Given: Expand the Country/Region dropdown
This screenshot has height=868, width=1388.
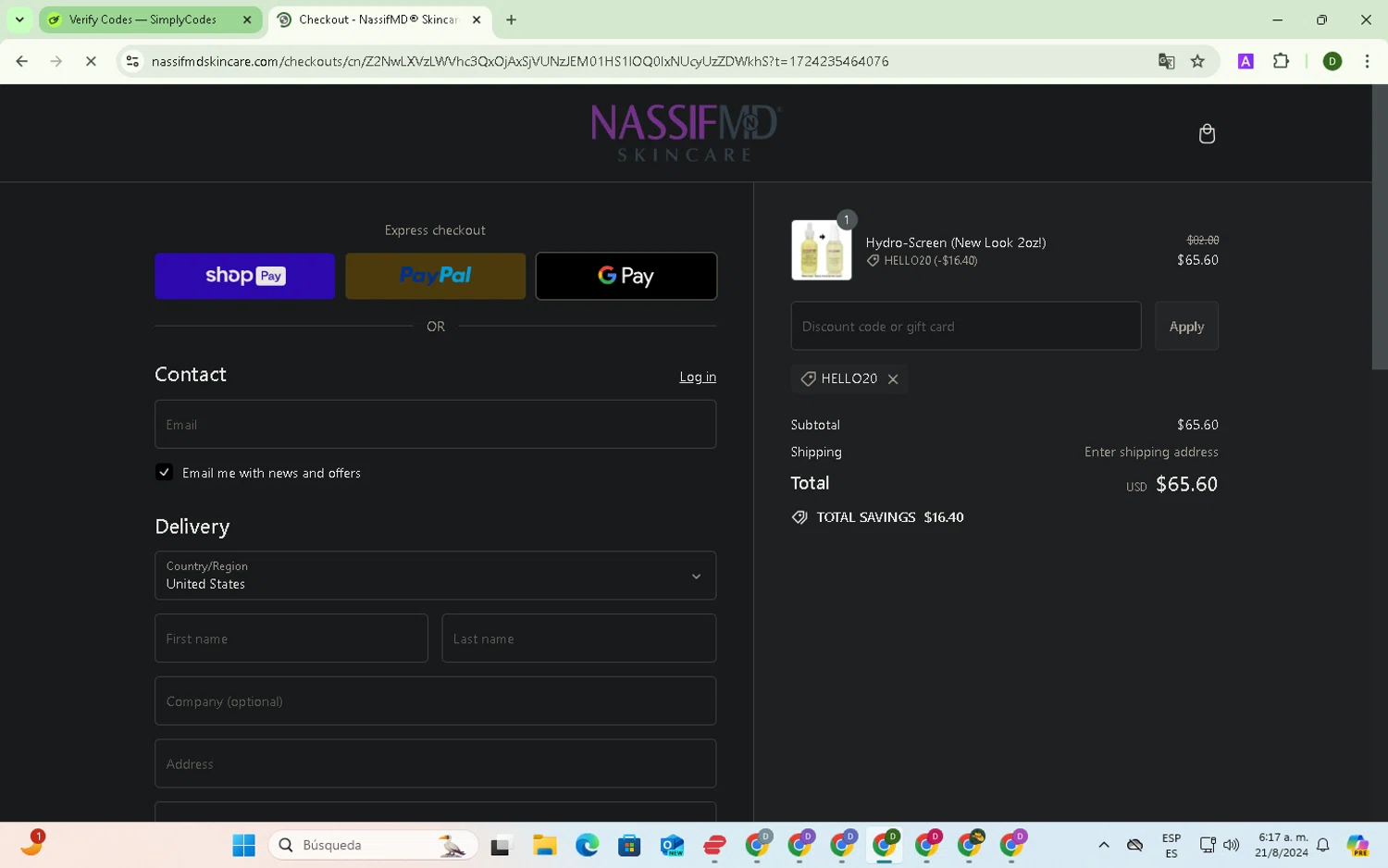Looking at the screenshot, I should (x=435, y=576).
